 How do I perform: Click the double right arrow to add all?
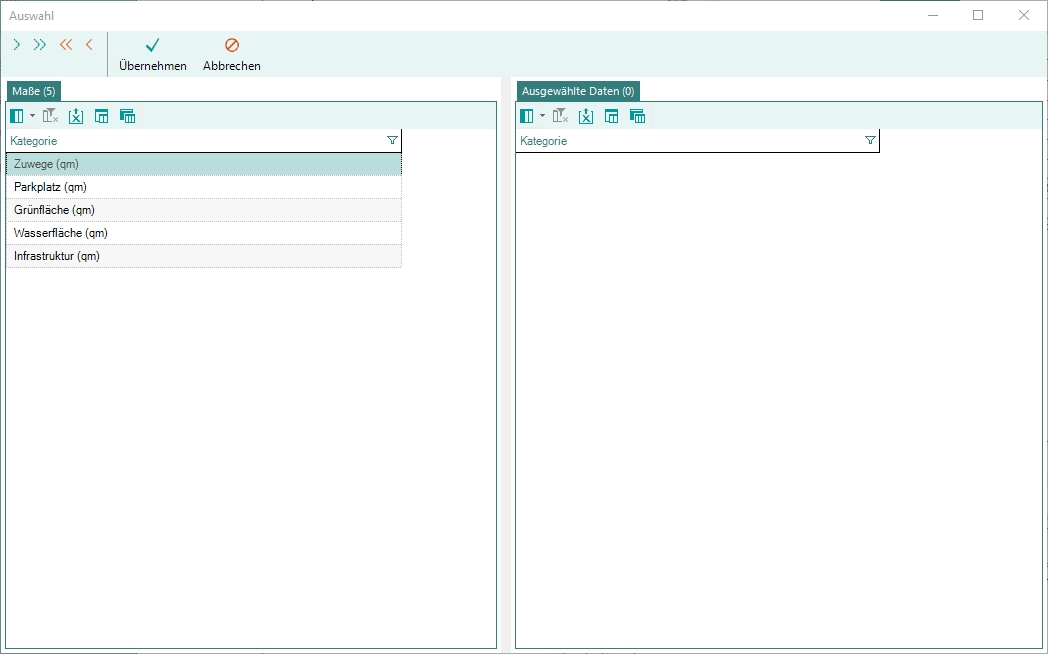tap(40, 45)
